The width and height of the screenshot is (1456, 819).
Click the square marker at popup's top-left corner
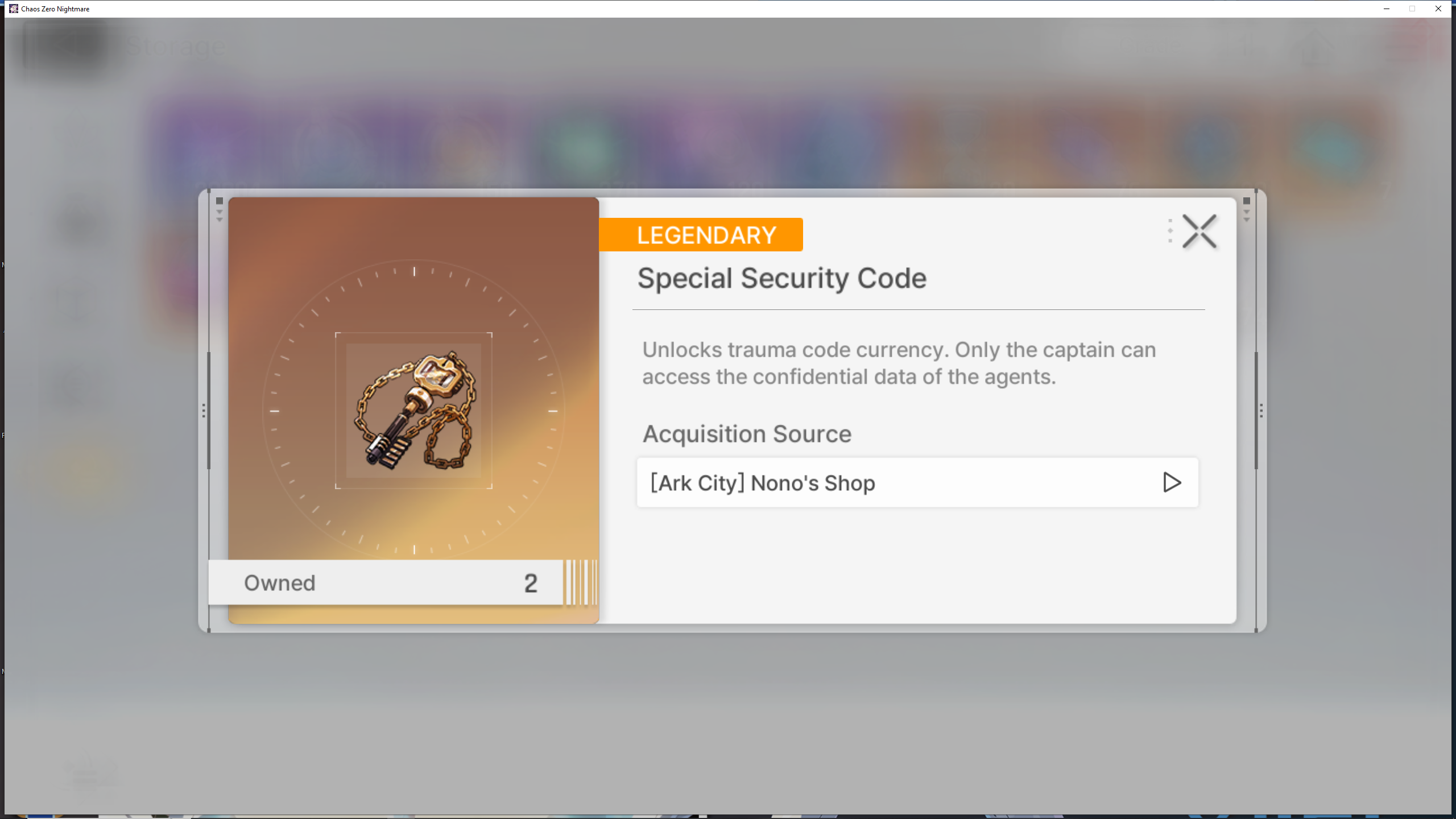click(220, 201)
